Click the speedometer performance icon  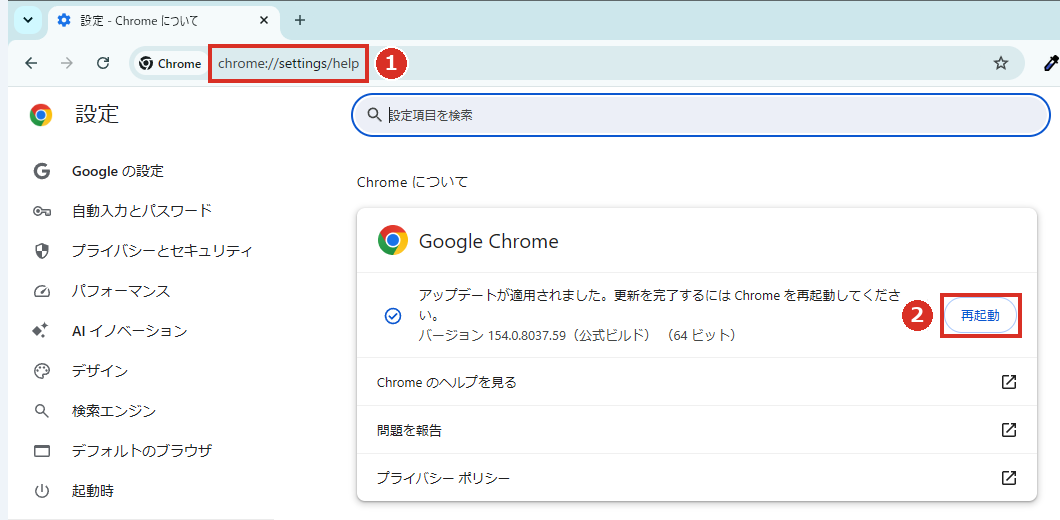[41, 292]
